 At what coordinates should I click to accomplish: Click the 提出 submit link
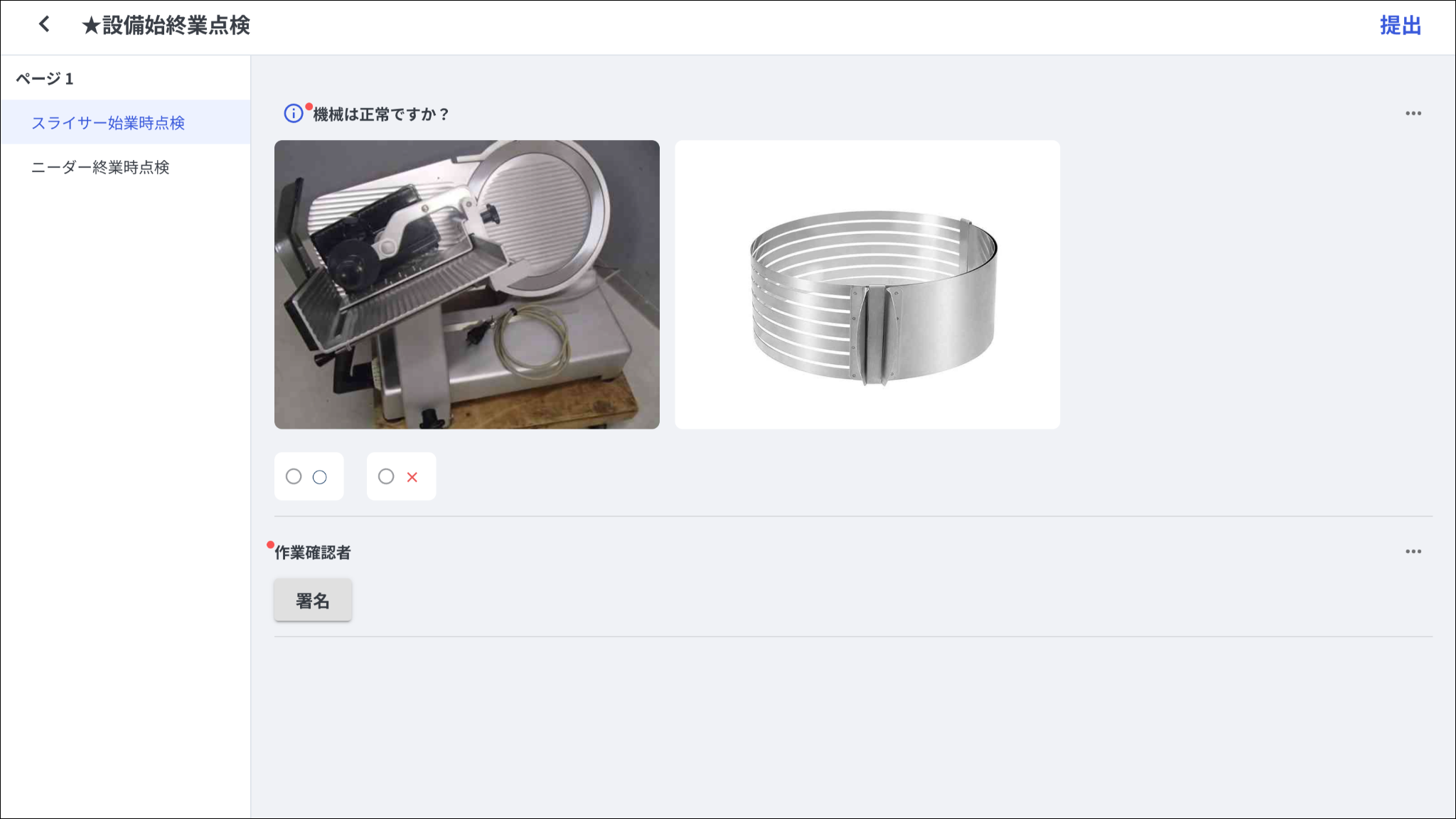(1400, 26)
